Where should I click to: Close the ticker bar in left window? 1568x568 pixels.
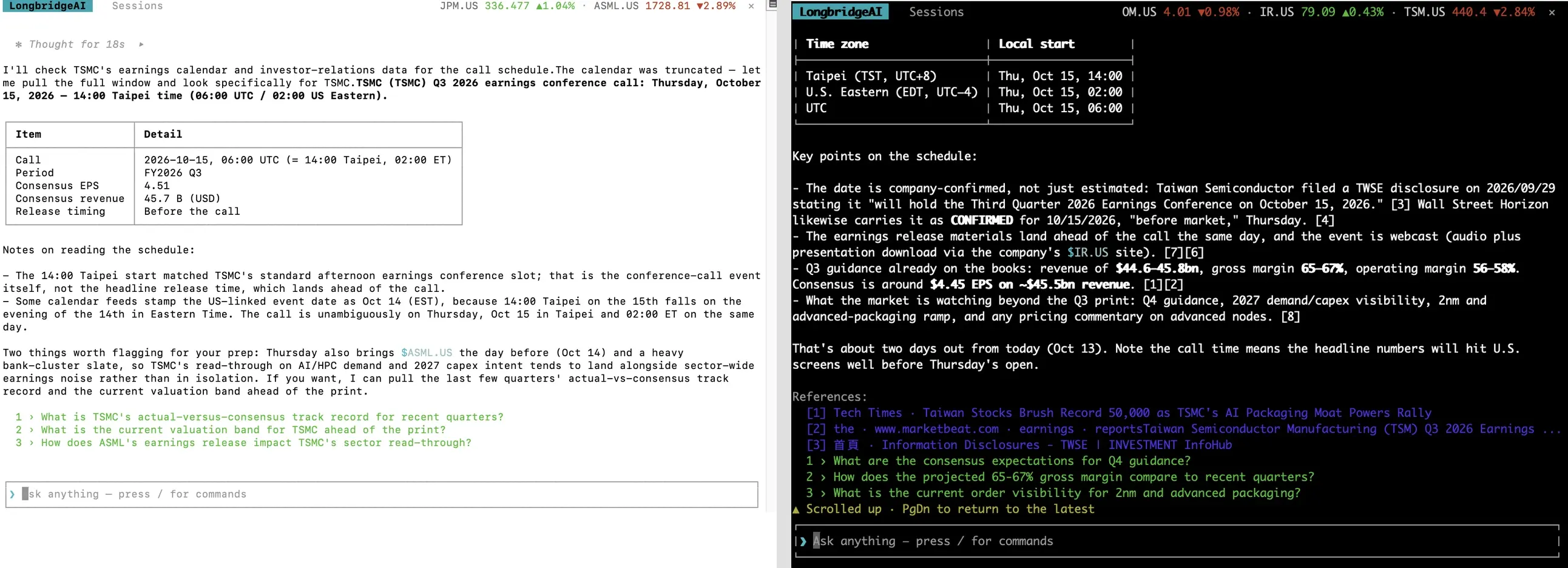pyautogui.click(x=751, y=6)
